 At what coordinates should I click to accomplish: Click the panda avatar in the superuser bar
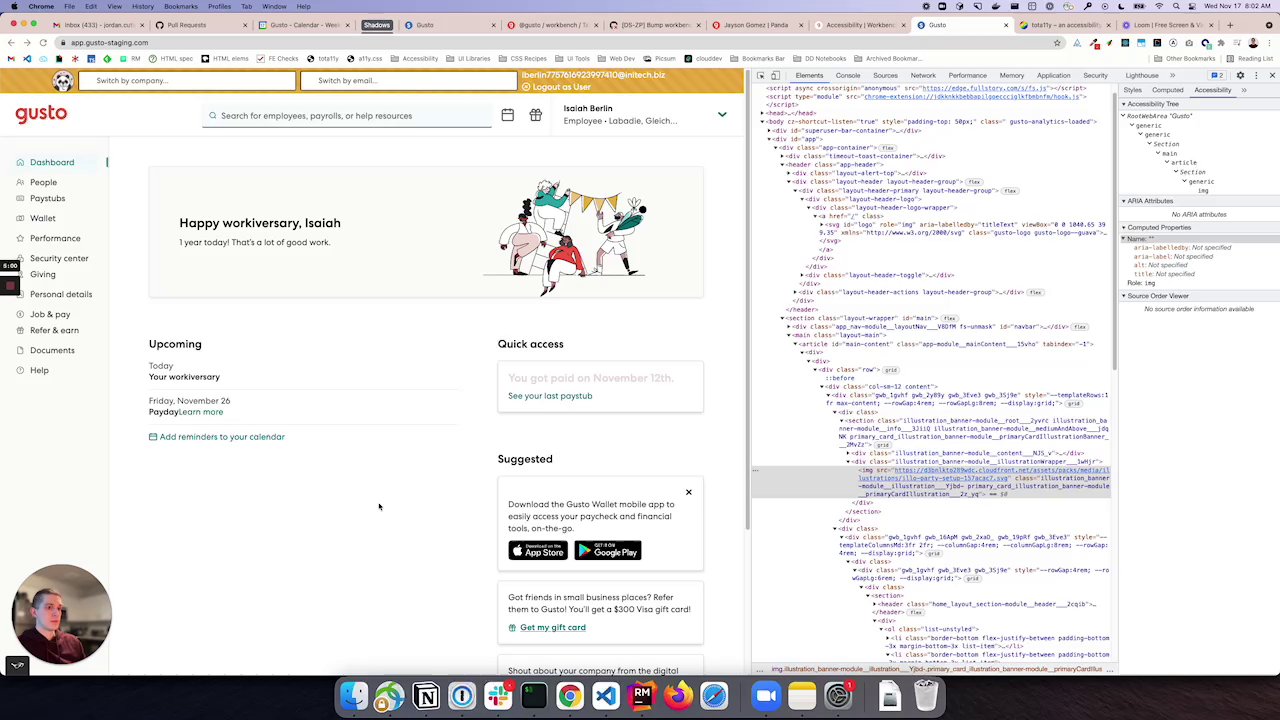click(x=63, y=81)
